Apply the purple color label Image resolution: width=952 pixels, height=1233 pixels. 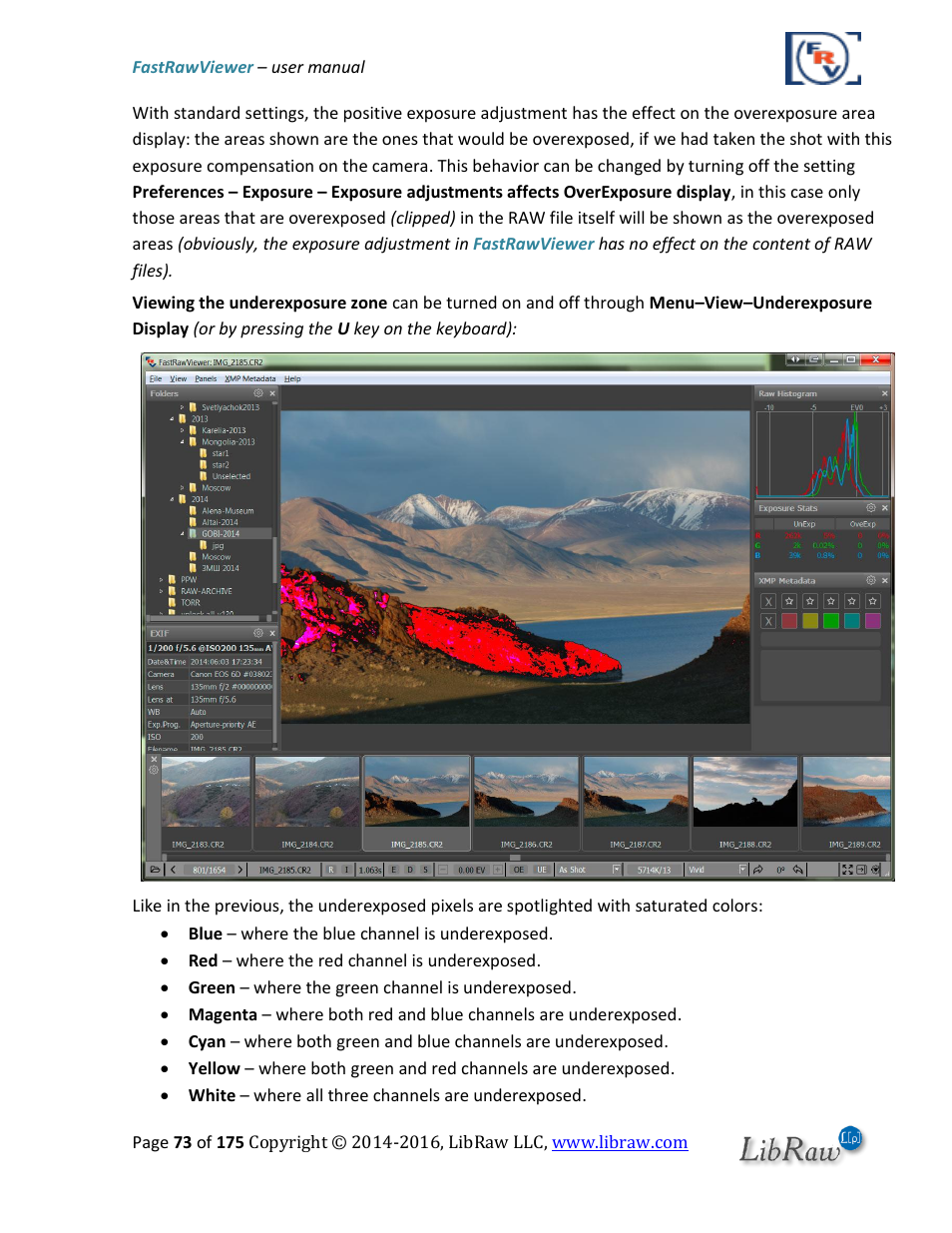pos(873,621)
